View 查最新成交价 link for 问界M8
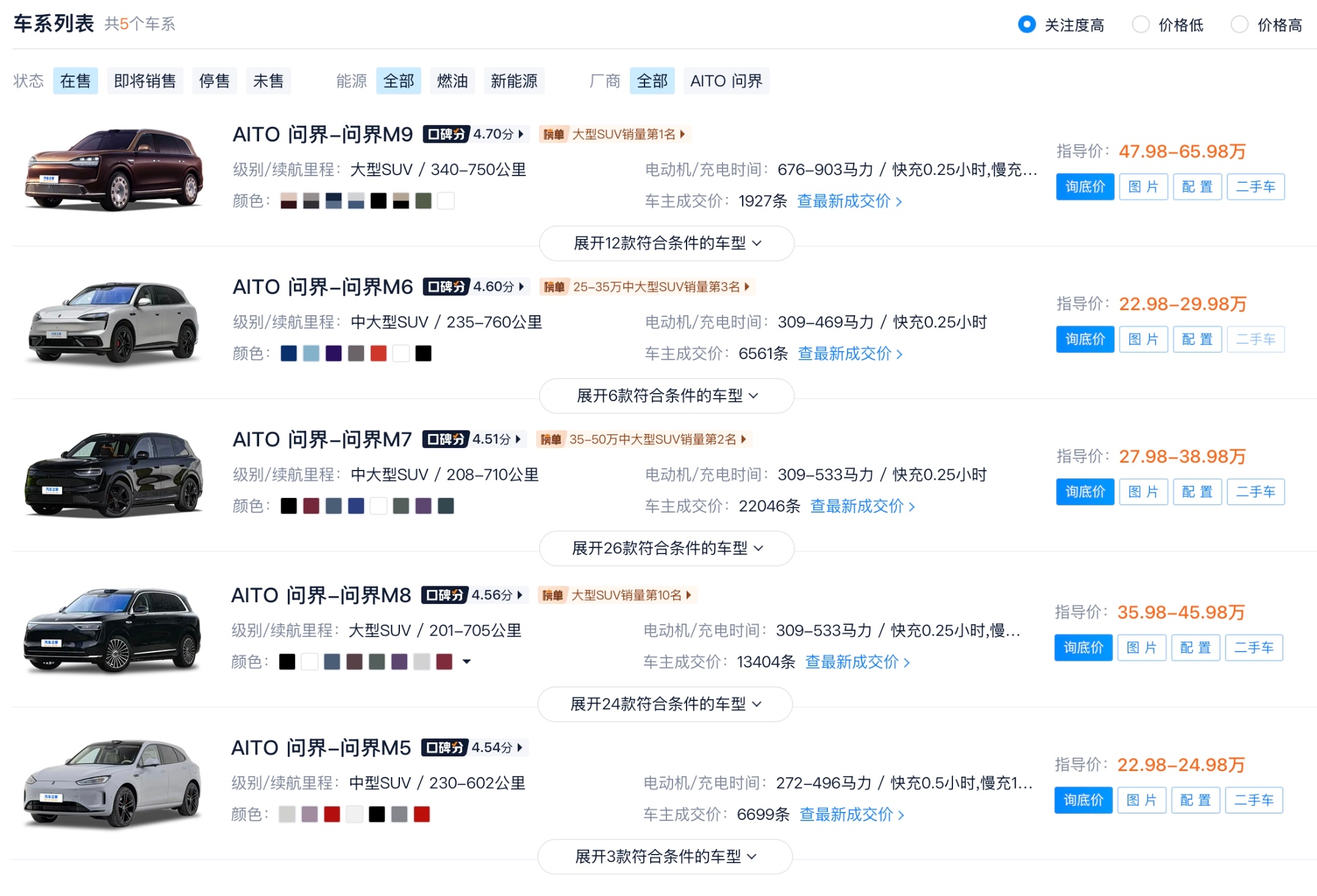This screenshot has width=1317, height=896. (858, 662)
